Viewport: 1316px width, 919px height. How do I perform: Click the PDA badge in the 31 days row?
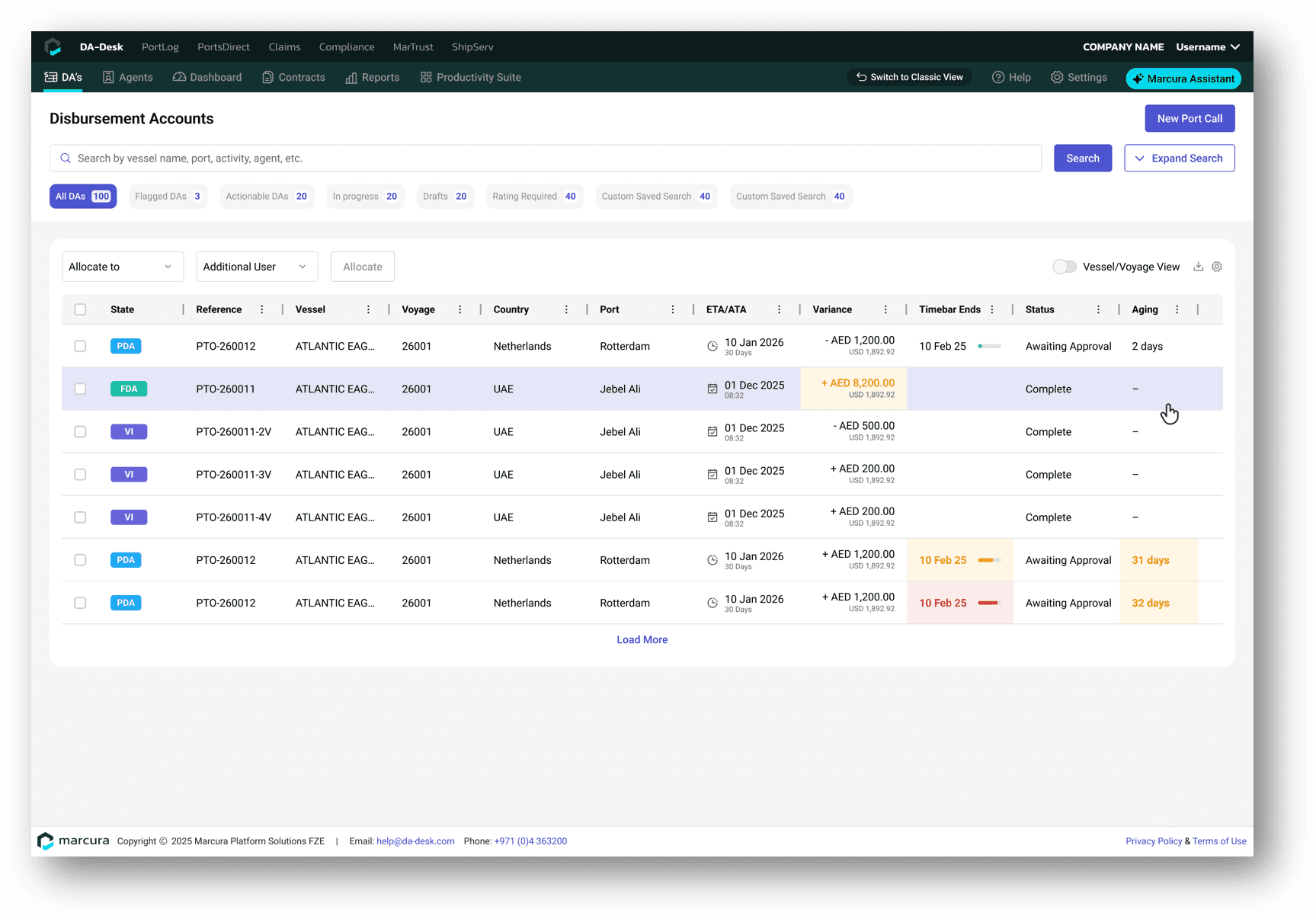point(126,560)
